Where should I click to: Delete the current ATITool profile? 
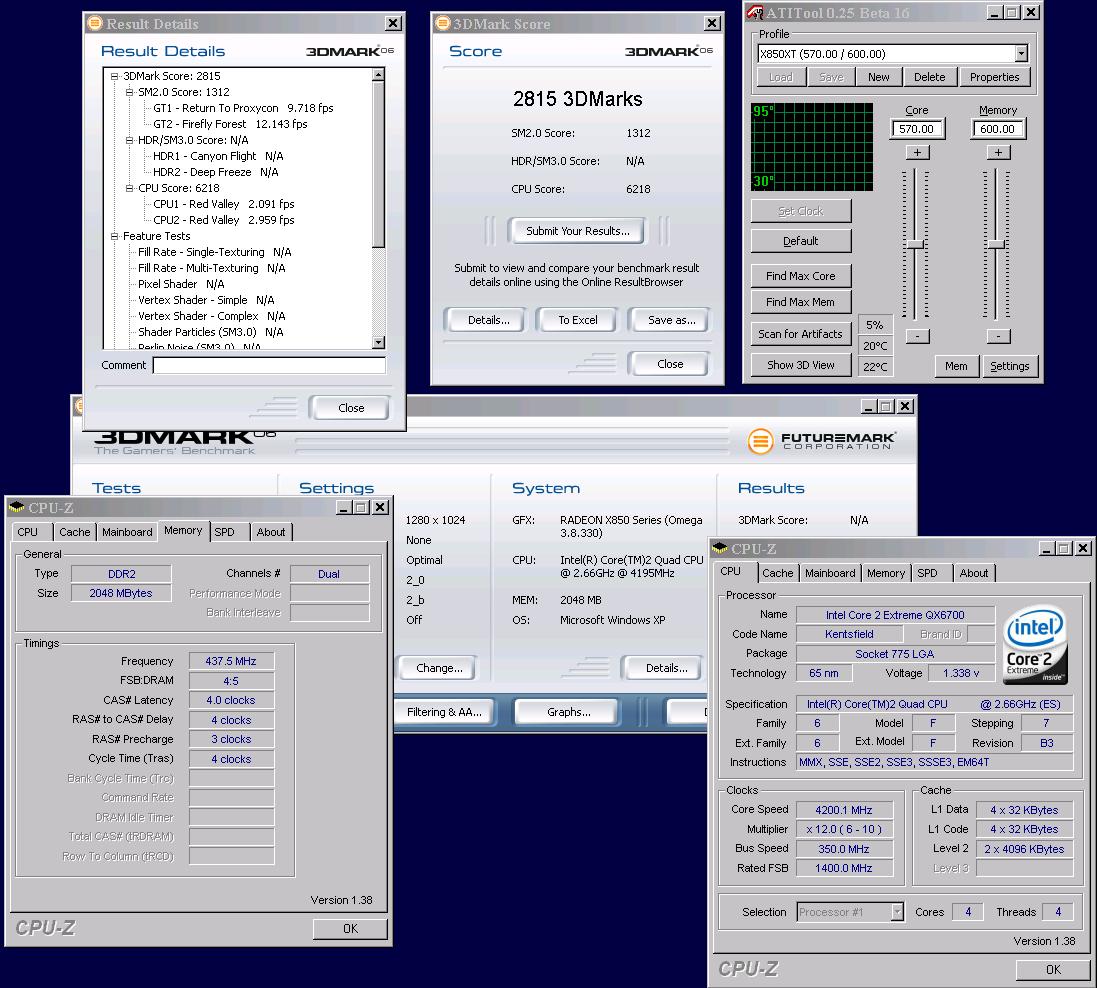tap(930, 77)
